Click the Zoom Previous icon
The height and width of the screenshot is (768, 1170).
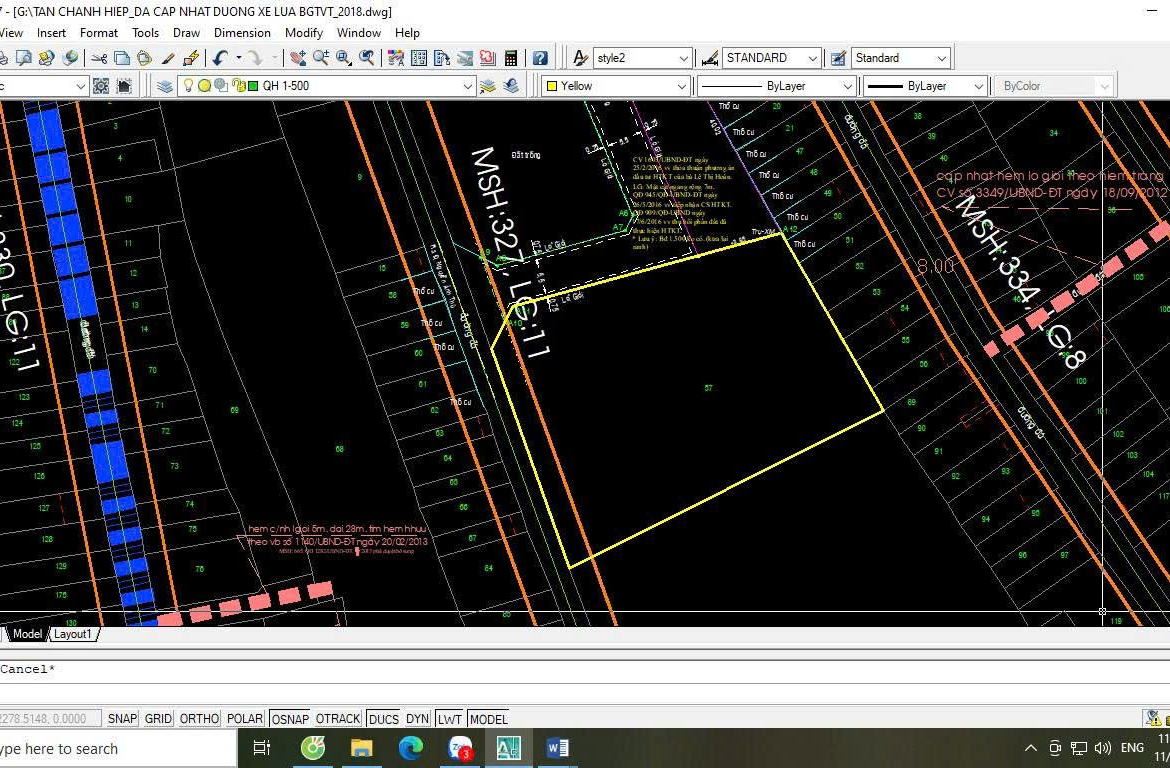pos(368,58)
